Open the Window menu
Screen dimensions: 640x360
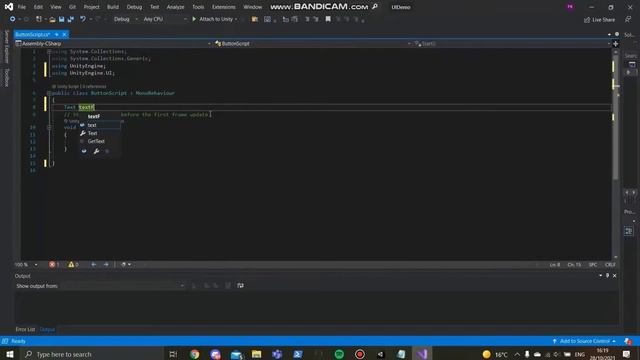[252, 7]
